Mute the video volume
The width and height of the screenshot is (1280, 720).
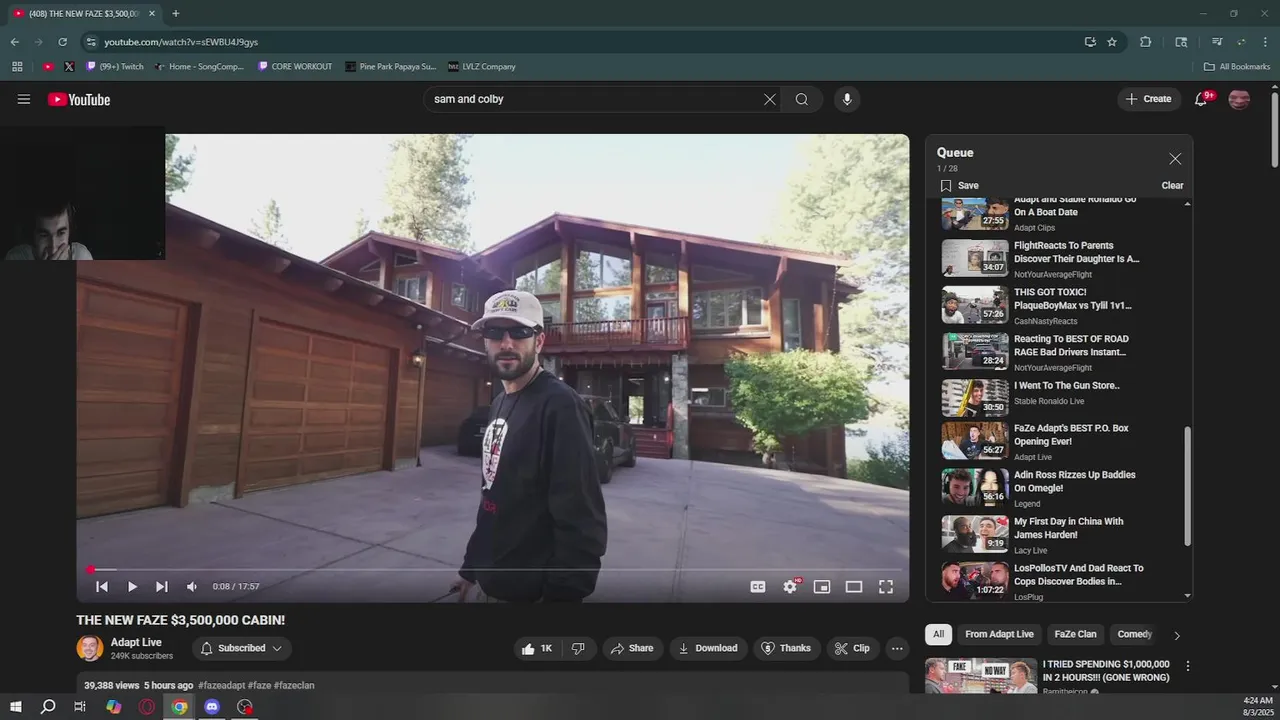coord(192,587)
